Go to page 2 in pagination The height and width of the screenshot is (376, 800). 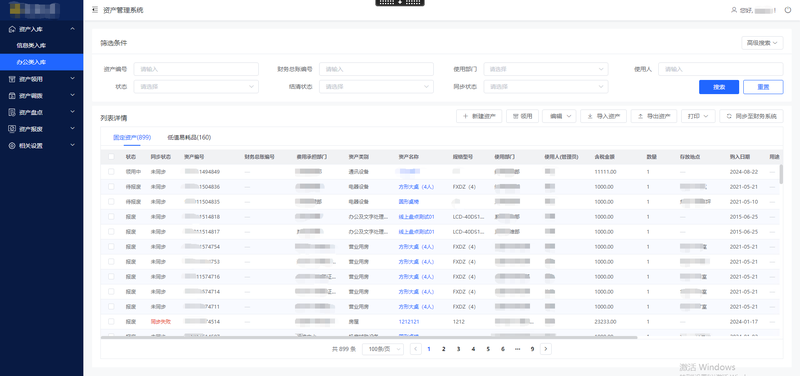tap(443, 349)
